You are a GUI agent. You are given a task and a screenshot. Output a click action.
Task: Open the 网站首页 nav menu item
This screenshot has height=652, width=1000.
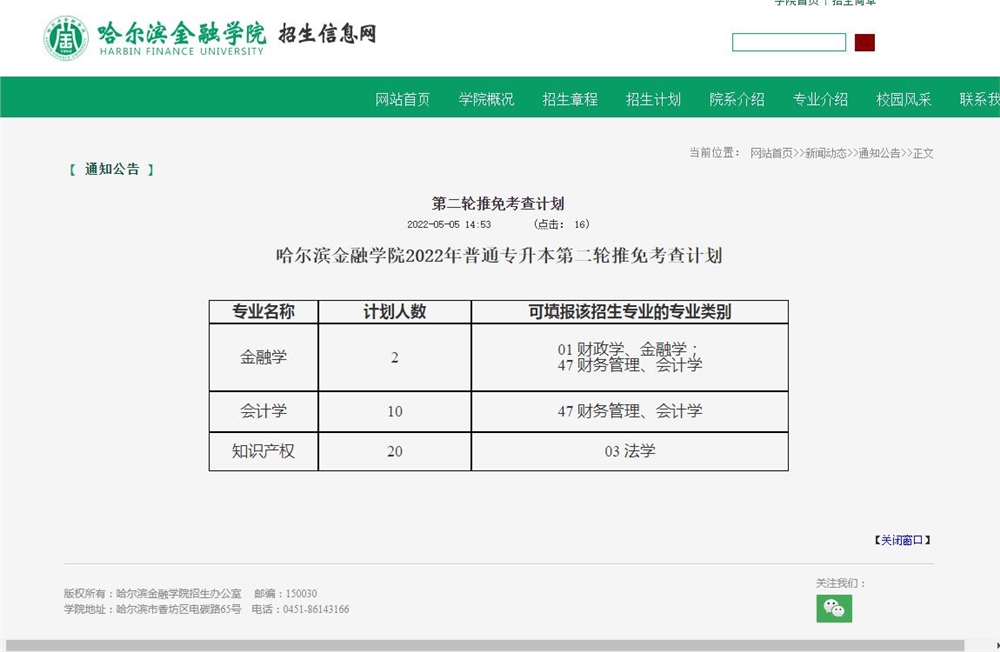tap(402, 99)
